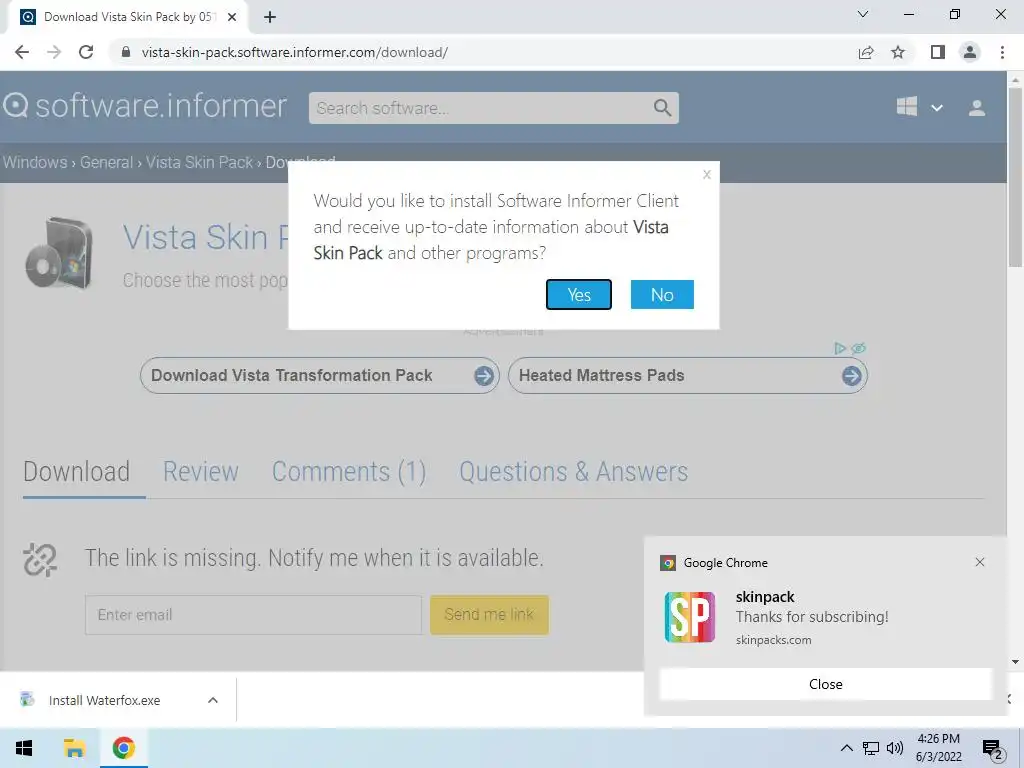Show hidden system tray icons
Screen dimensions: 1024x768
(846, 748)
